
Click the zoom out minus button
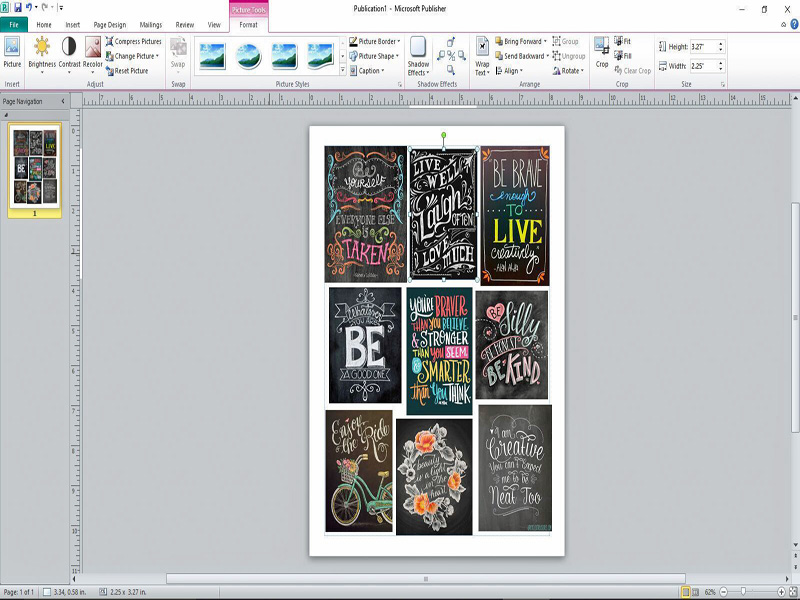(x=723, y=592)
